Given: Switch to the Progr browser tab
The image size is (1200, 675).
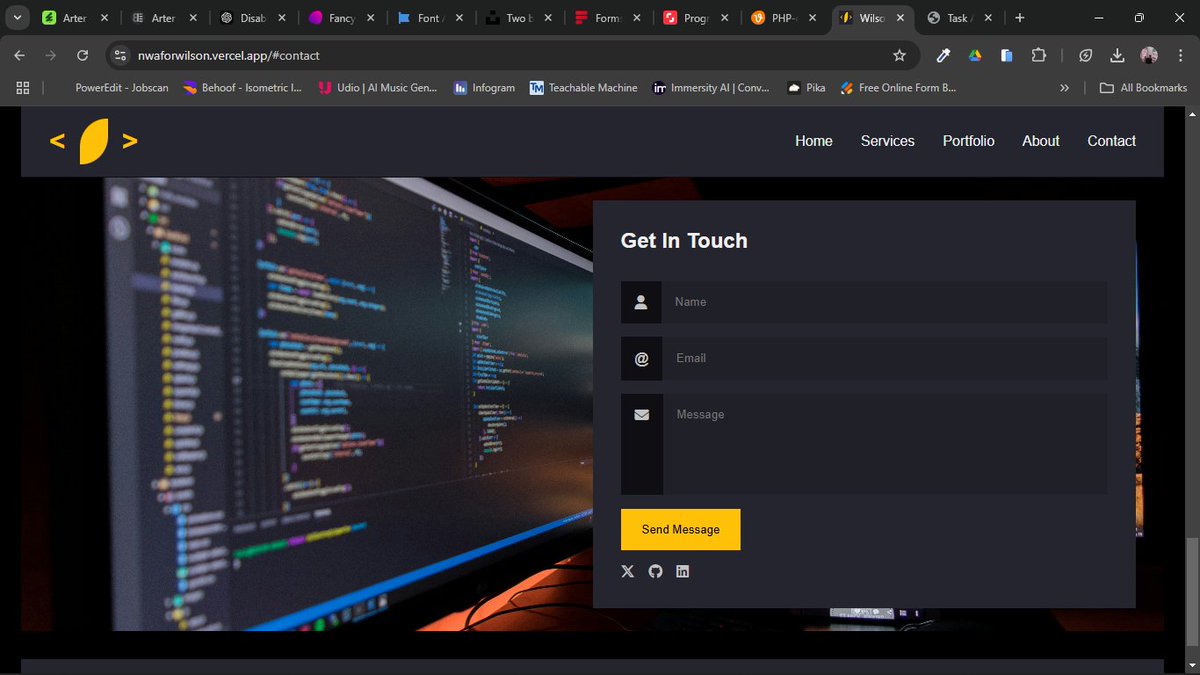Looking at the screenshot, I should [696, 18].
